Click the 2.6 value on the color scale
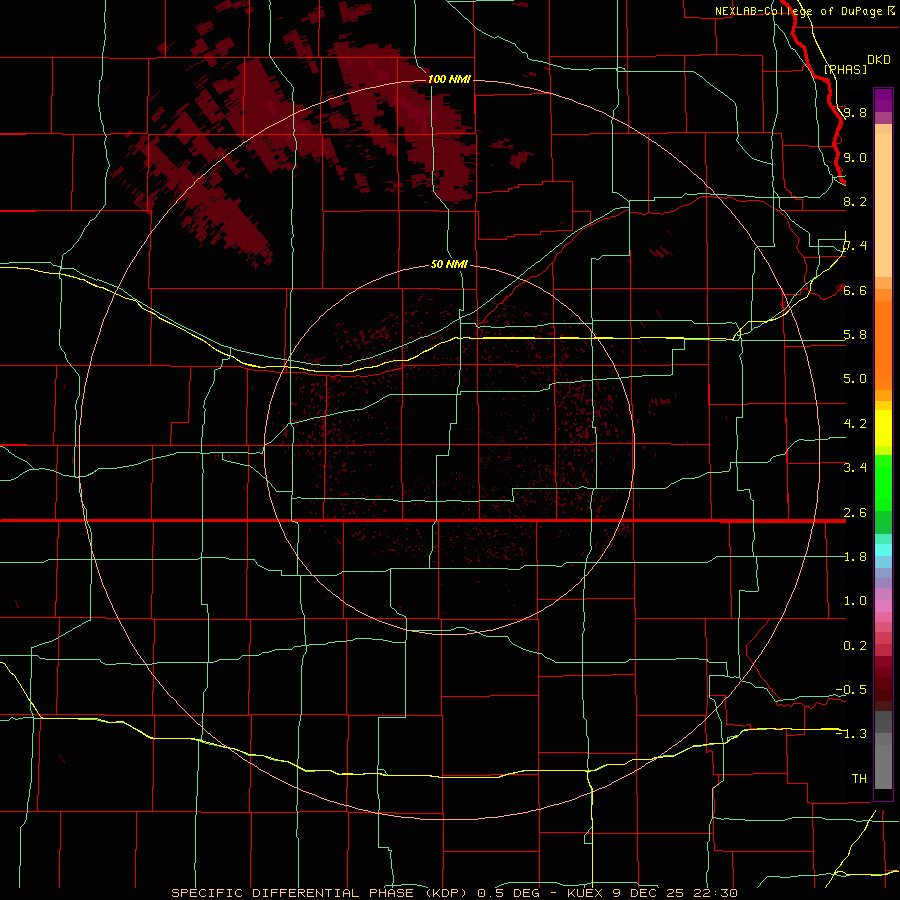This screenshot has width=900, height=900. (855, 513)
